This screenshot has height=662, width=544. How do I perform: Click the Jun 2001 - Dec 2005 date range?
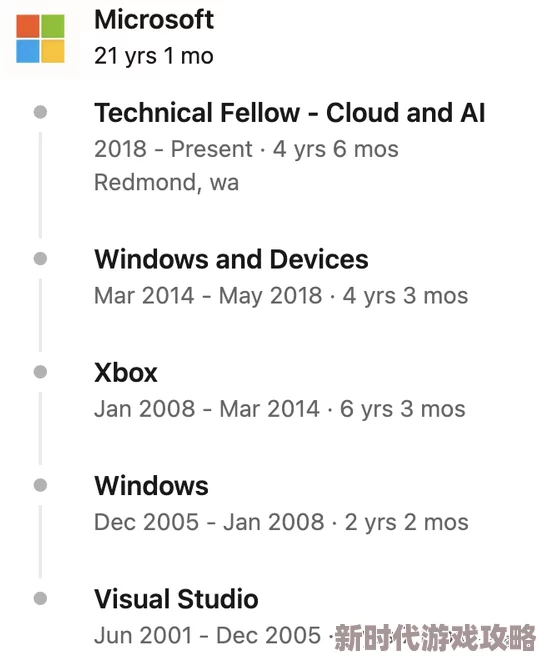point(207,635)
